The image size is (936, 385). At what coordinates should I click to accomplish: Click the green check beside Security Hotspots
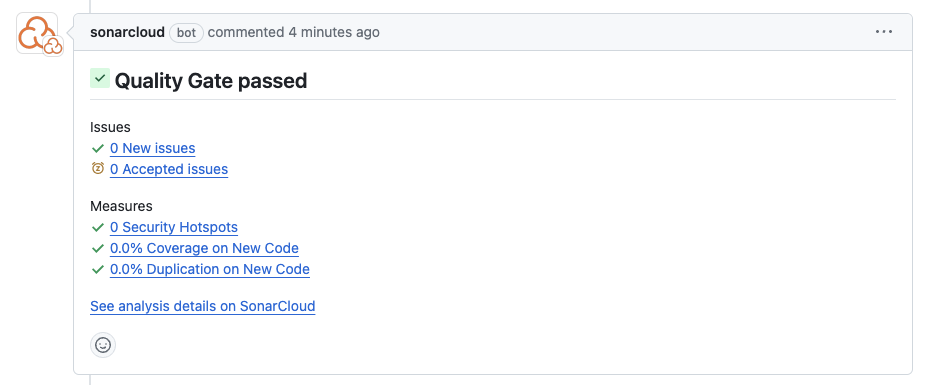pyautogui.click(x=98, y=227)
